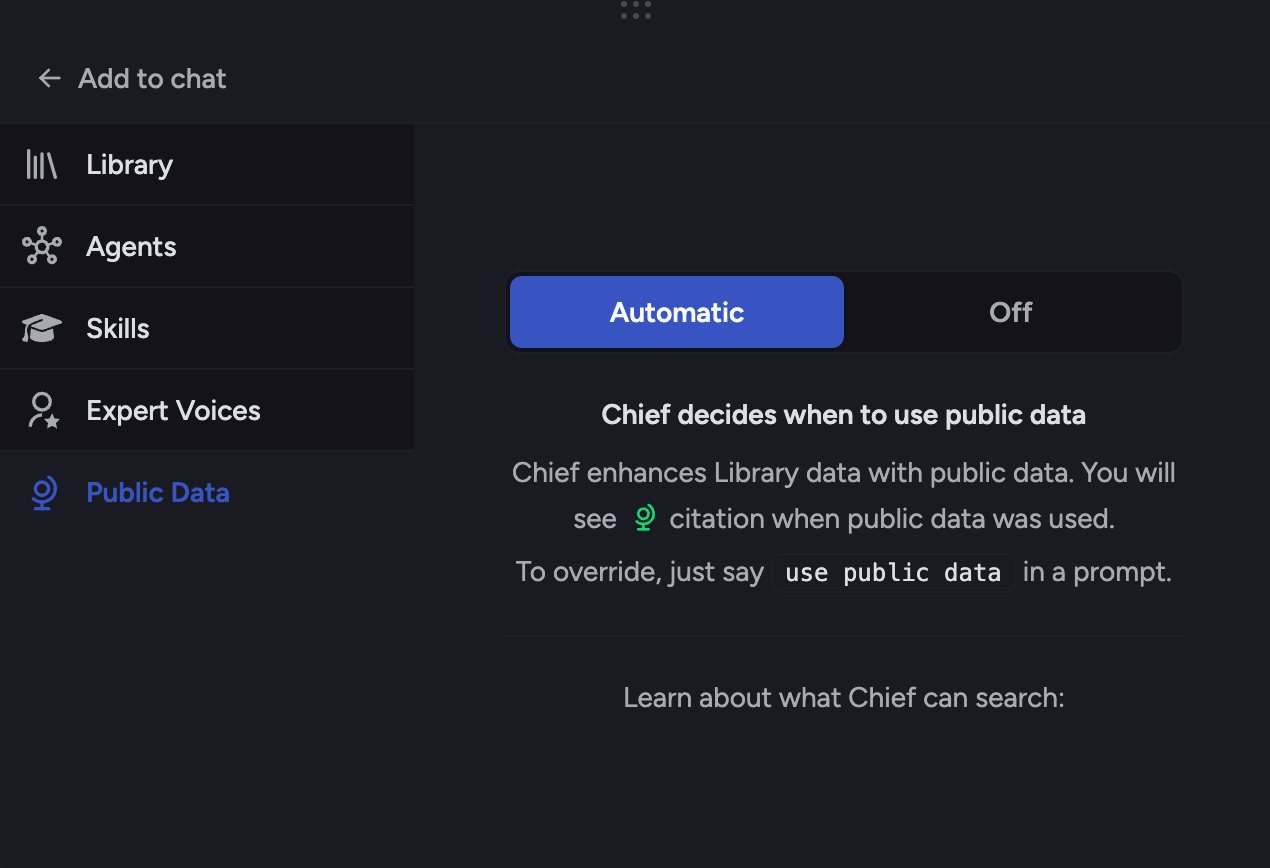Open the Library section label
The image size is (1270, 868).
click(x=129, y=164)
